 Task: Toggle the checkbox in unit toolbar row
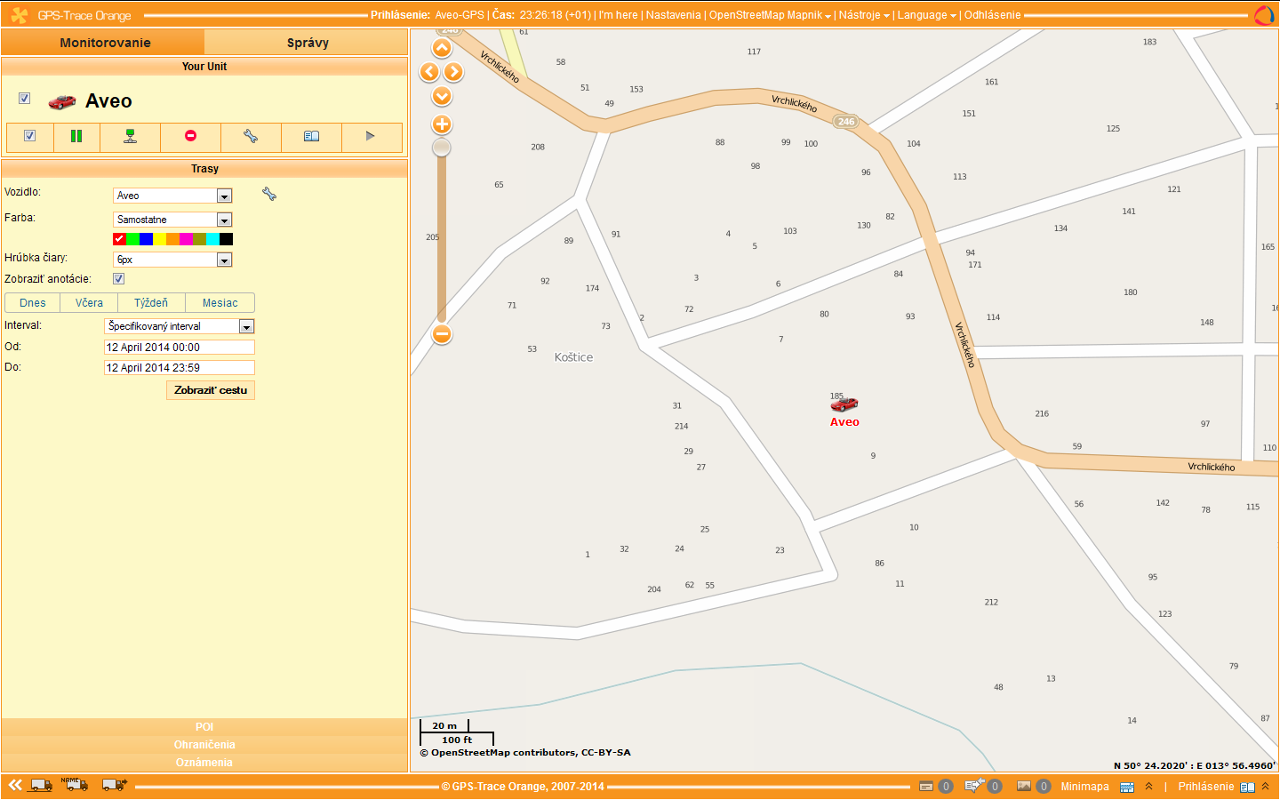point(30,136)
